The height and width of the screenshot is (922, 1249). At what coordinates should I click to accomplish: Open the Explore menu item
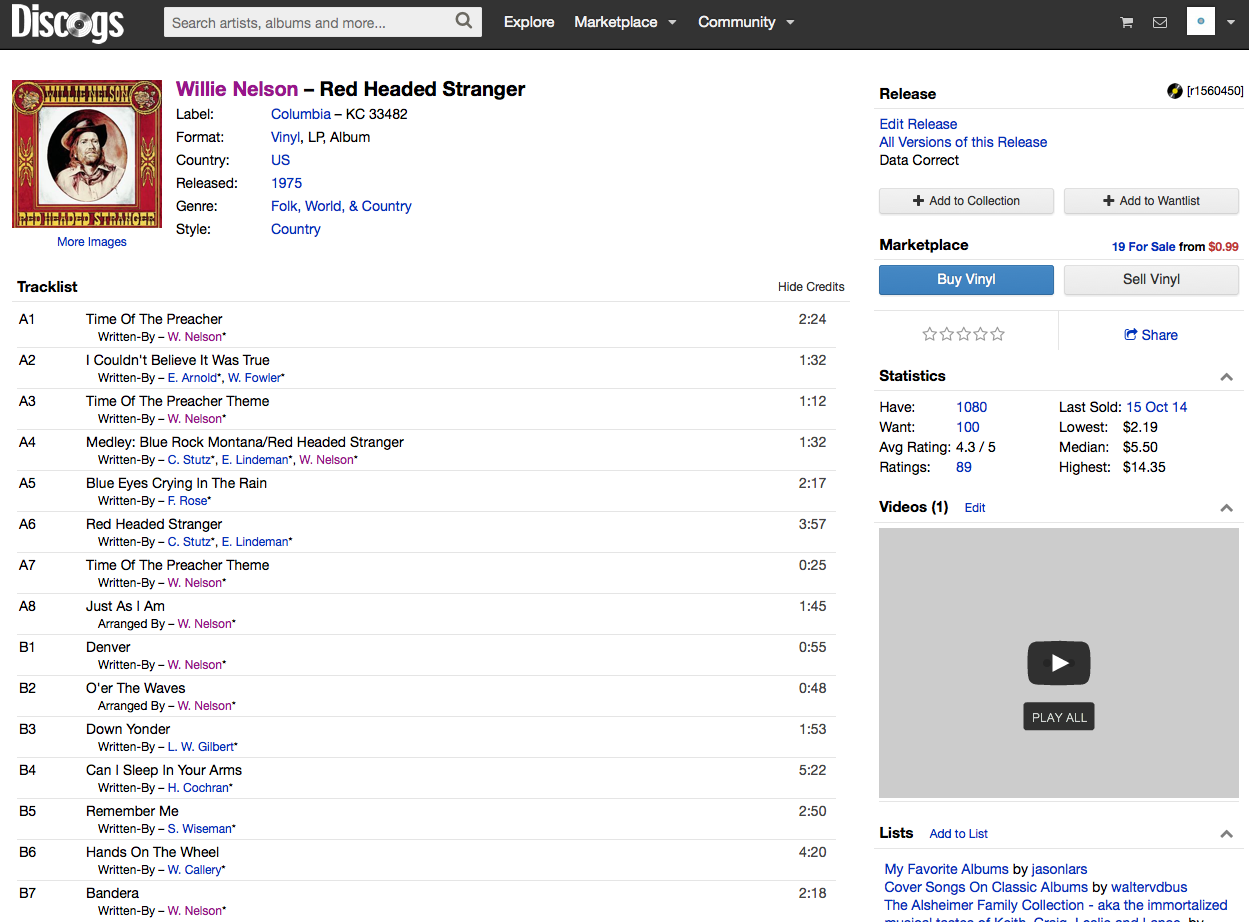(x=529, y=22)
